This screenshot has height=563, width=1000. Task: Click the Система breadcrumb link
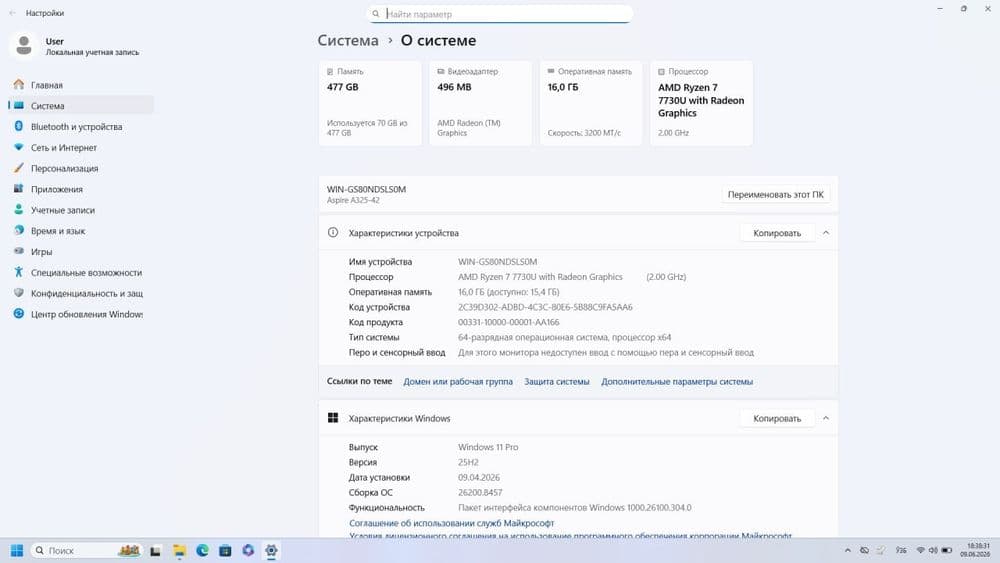(348, 40)
